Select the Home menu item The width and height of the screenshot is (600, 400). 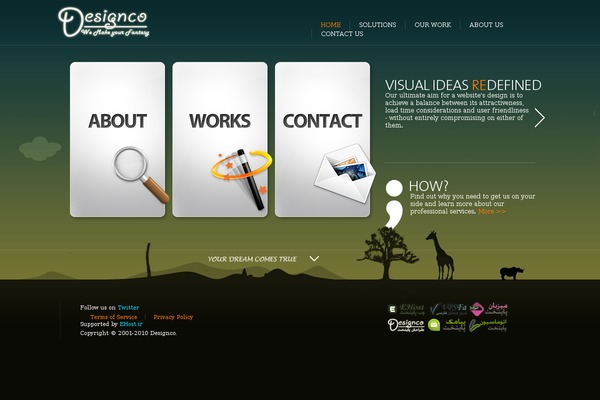click(331, 25)
